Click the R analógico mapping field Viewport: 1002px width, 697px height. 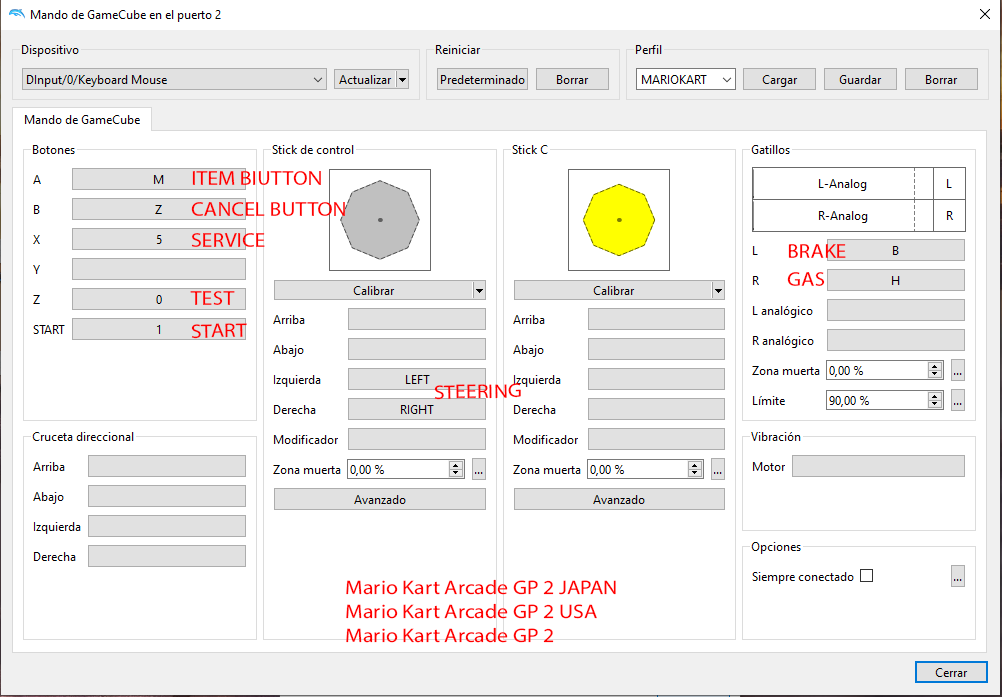click(x=895, y=341)
